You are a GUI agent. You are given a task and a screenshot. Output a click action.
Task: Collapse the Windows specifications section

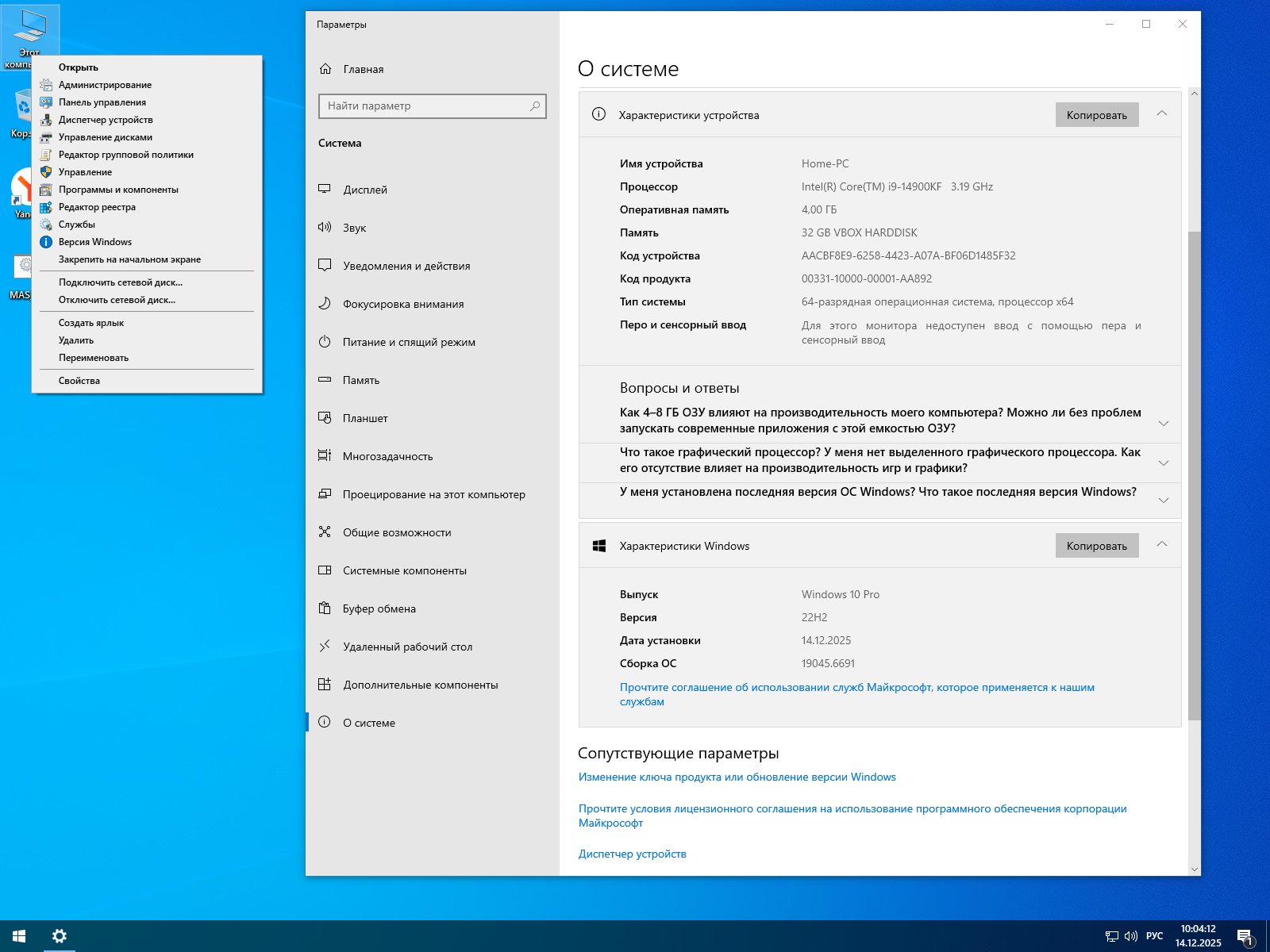pos(1162,545)
